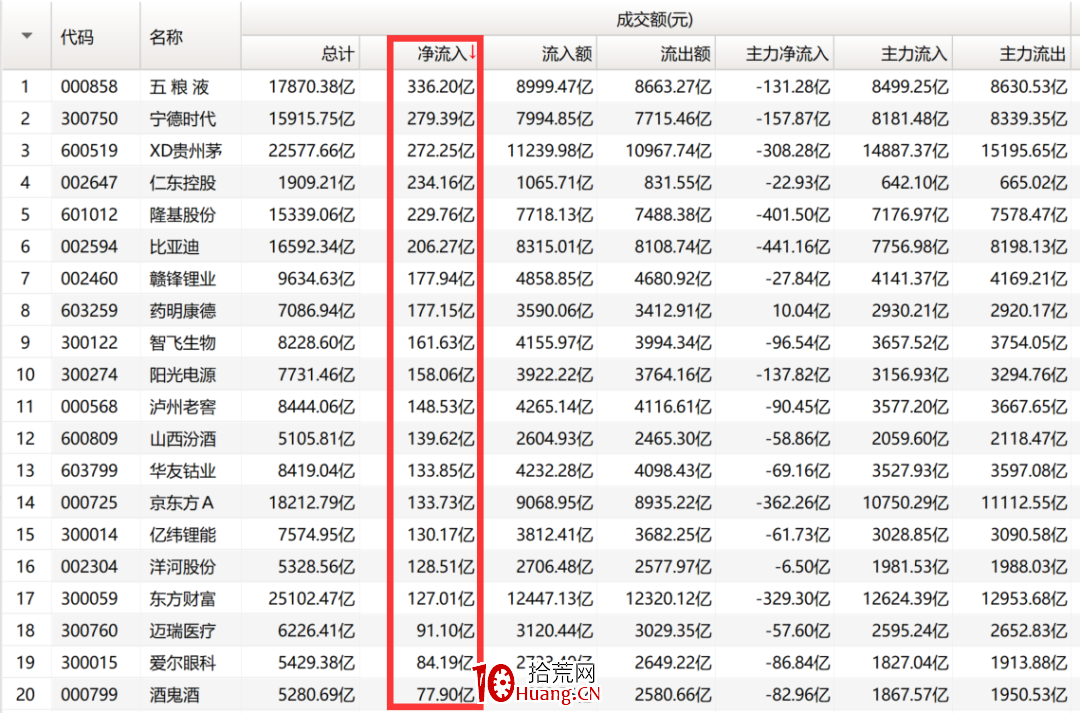Select the 宁德时代 row name
The width and height of the screenshot is (1080, 713).
183,118
